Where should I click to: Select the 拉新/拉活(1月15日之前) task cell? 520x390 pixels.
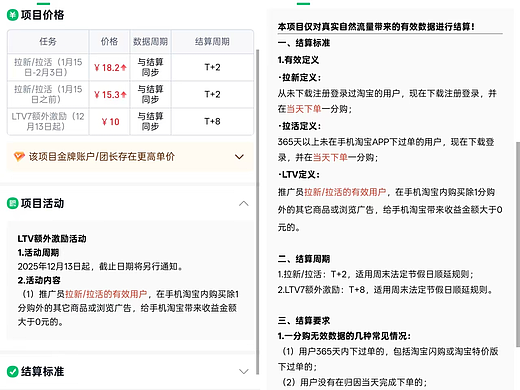48,94
